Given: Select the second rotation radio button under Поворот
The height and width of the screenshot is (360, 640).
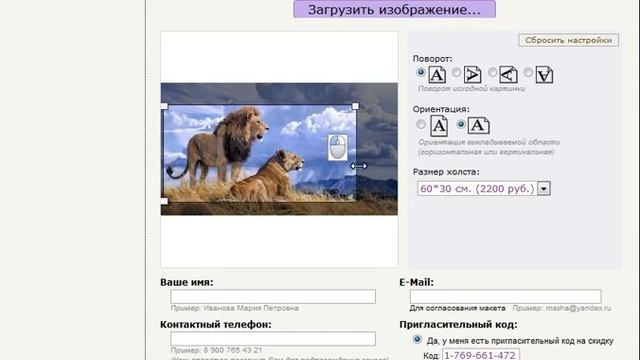Looking at the screenshot, I should pyautogui.click(x=456, y=72).
